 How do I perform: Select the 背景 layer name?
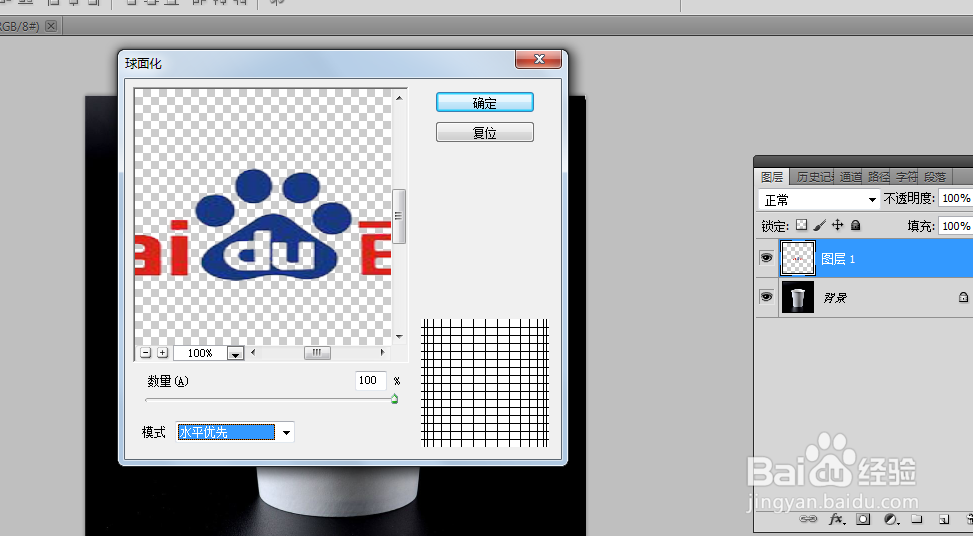point(835,298)
